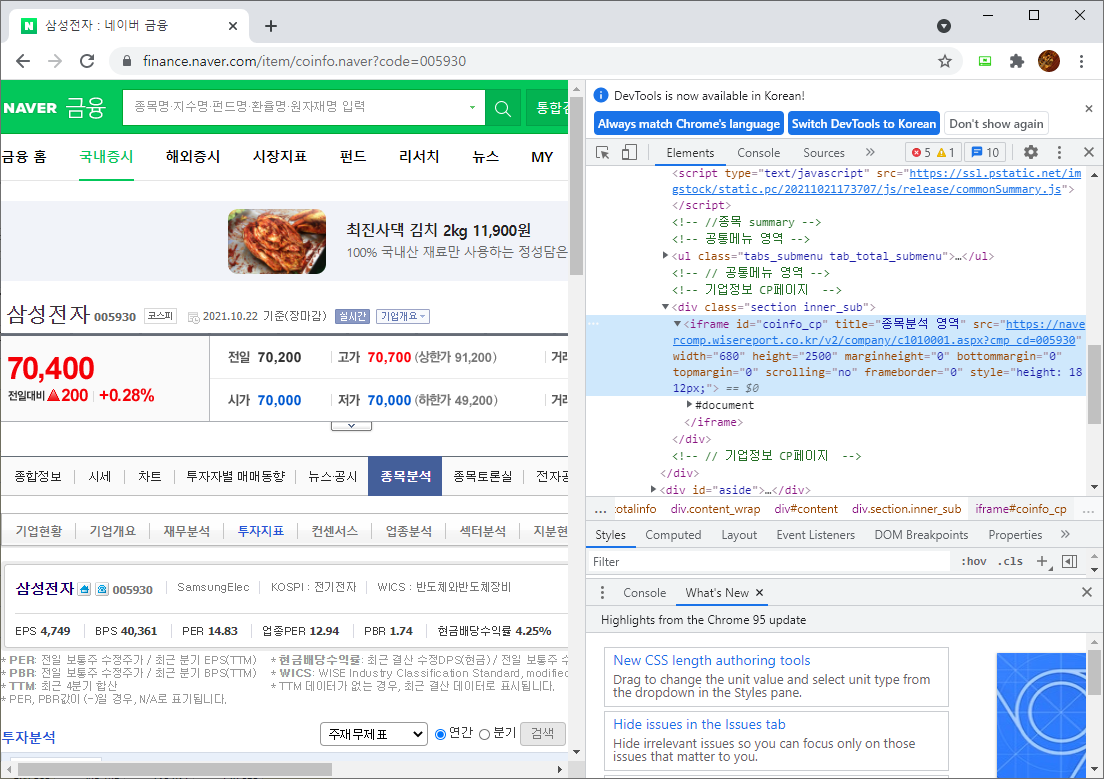The image size is (1104, 779).
Task: Click the webpage vertical scrollbar thumb
Action: [x=576, y=187]
